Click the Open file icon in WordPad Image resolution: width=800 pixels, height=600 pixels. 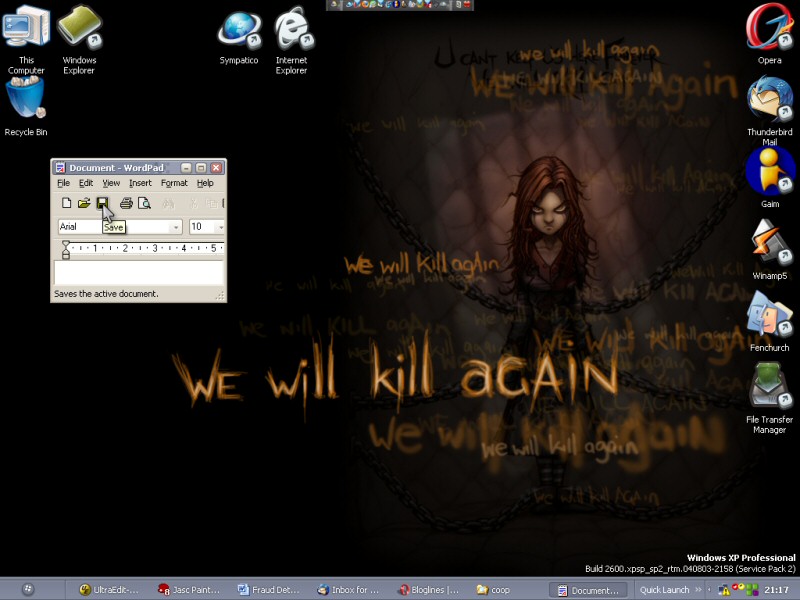click(x=84, y=203)
